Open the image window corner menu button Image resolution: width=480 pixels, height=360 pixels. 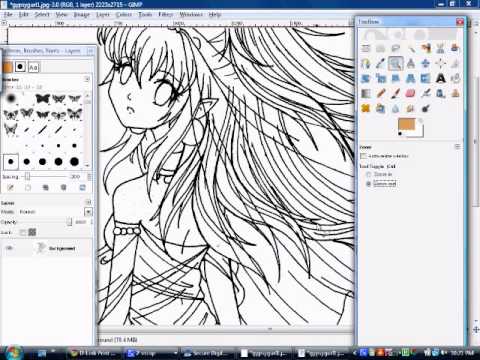pos(4,23)
